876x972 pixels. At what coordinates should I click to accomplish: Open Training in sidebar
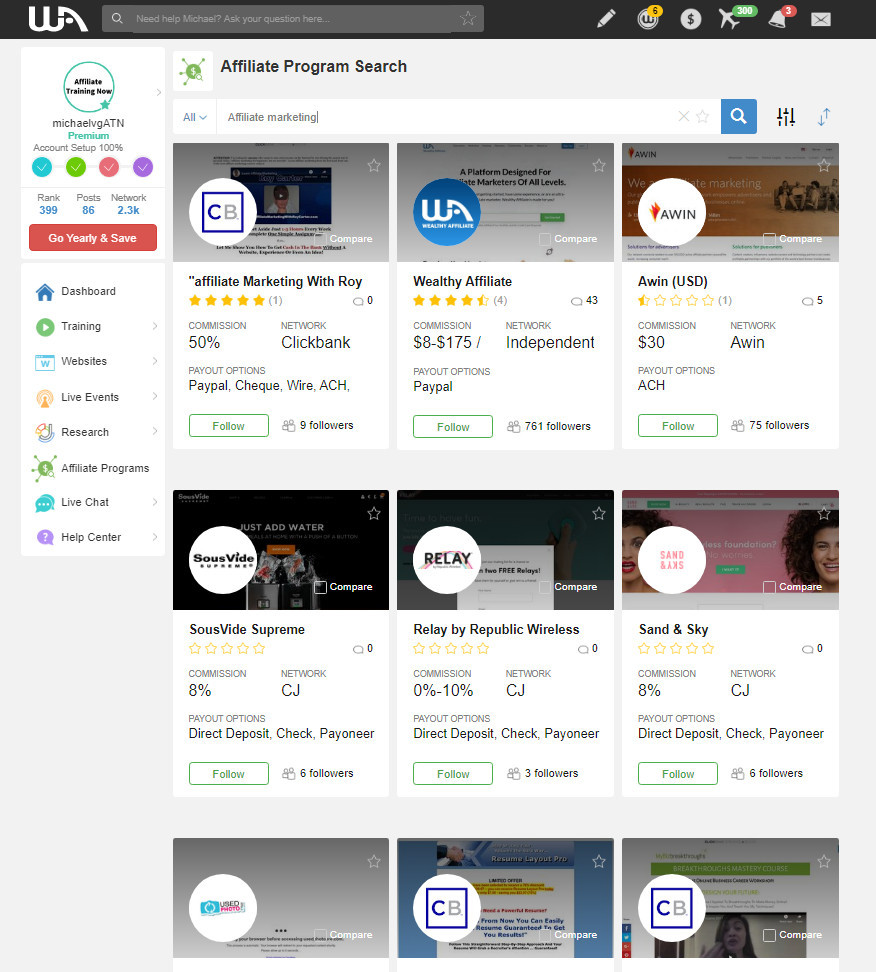(x=81, y=326)
